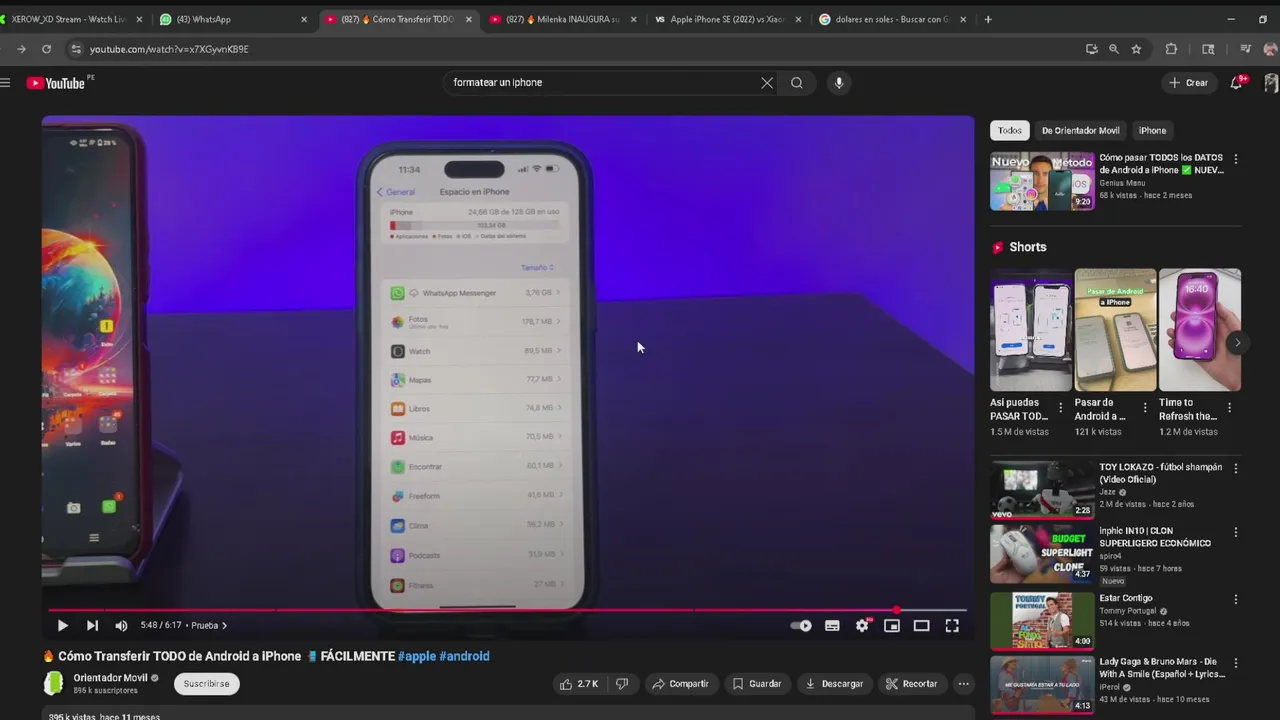1280x720 pixels.
Task: Open options for Time to Refresh short
Action: (1229, 408)
